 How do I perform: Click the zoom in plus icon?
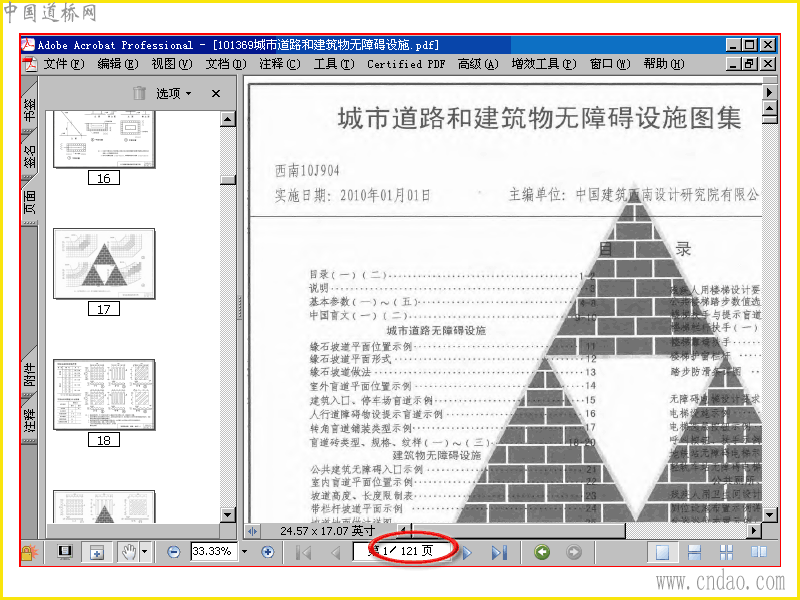coord(267,552)
